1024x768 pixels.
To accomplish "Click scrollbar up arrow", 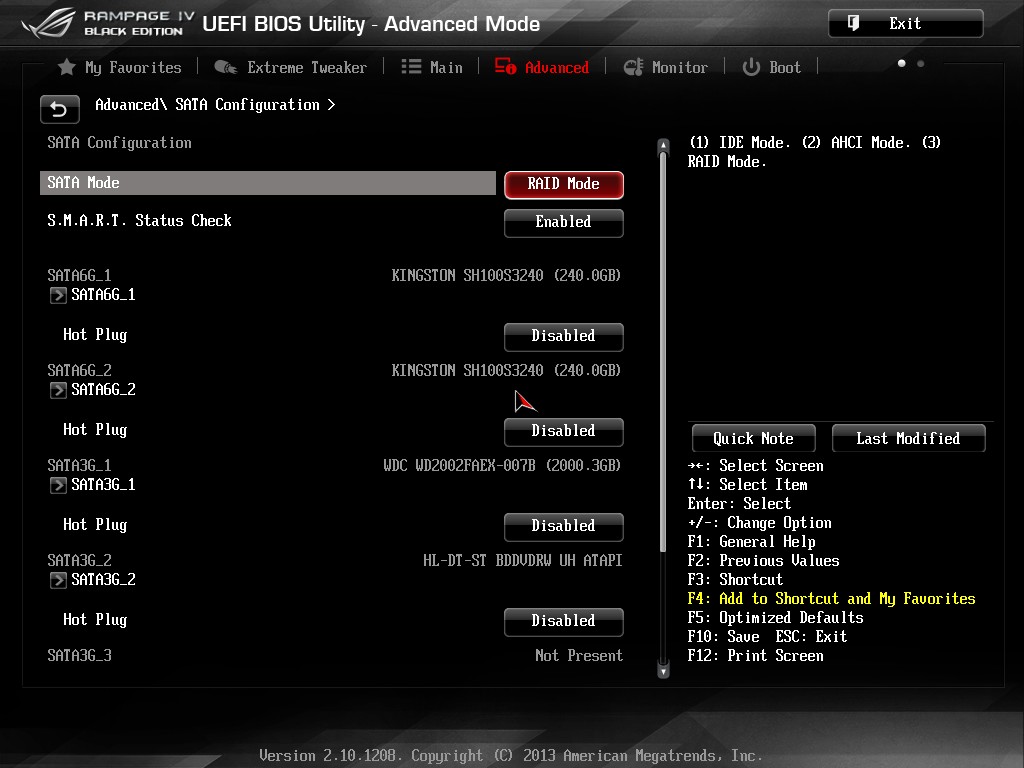I will tap(664, 145).
